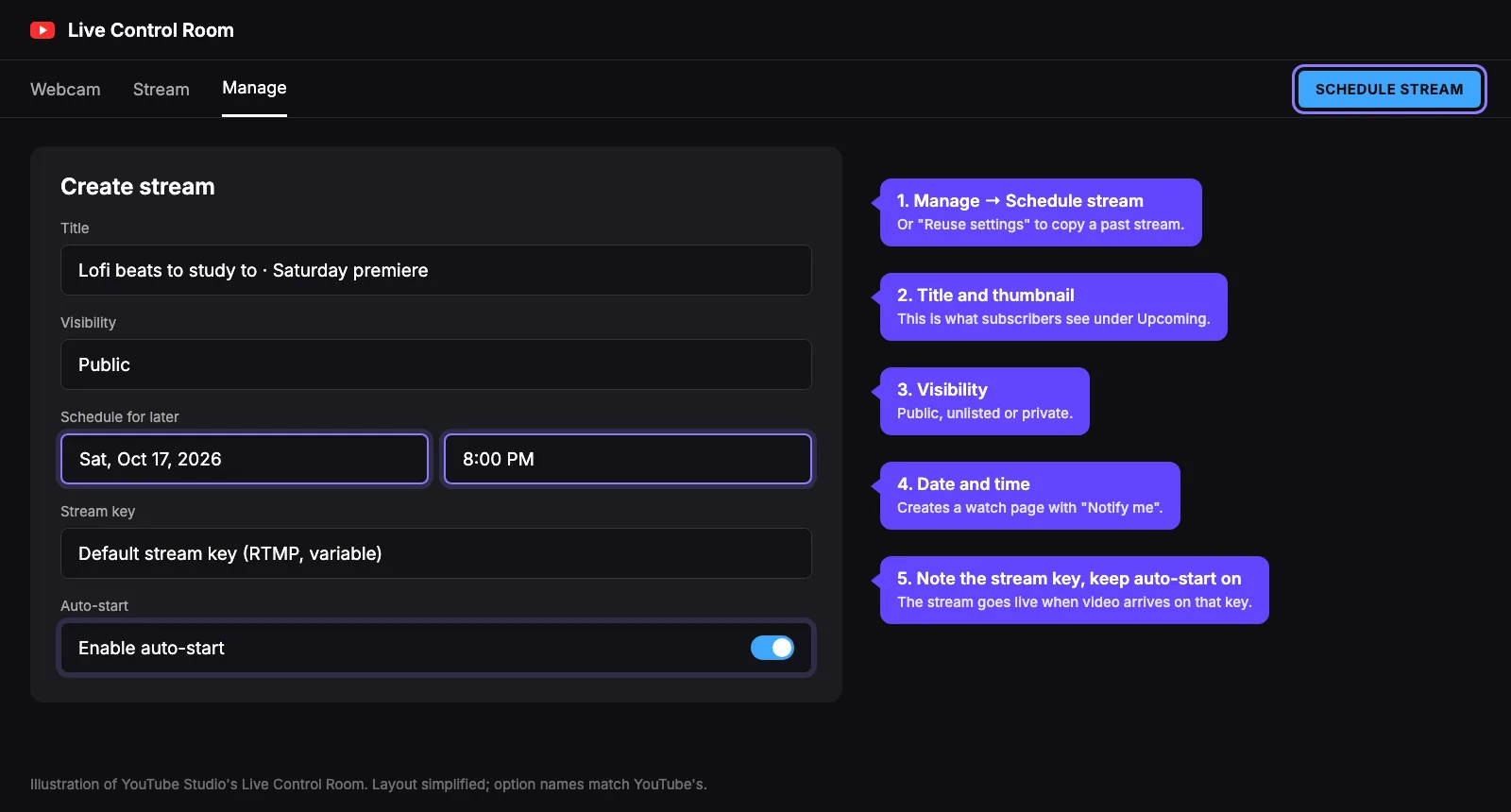Open the Stream key dropdown
This screenshot has width=1511, height=812.
point(436,553)
